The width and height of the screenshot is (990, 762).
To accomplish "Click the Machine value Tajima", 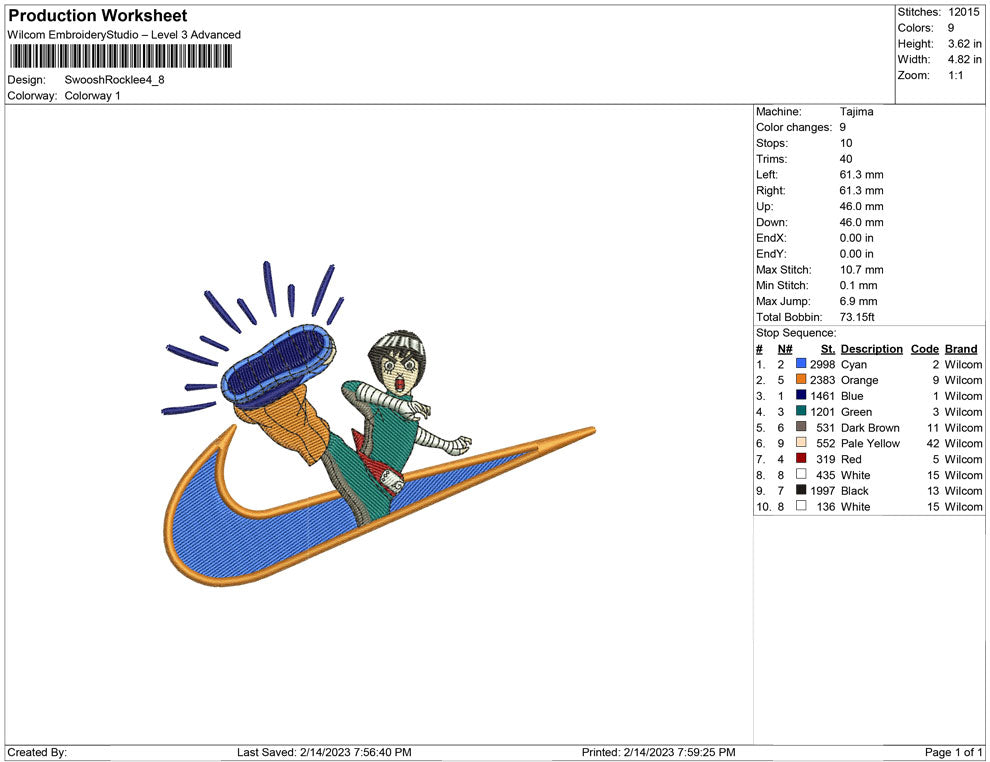I will (856, 112).
